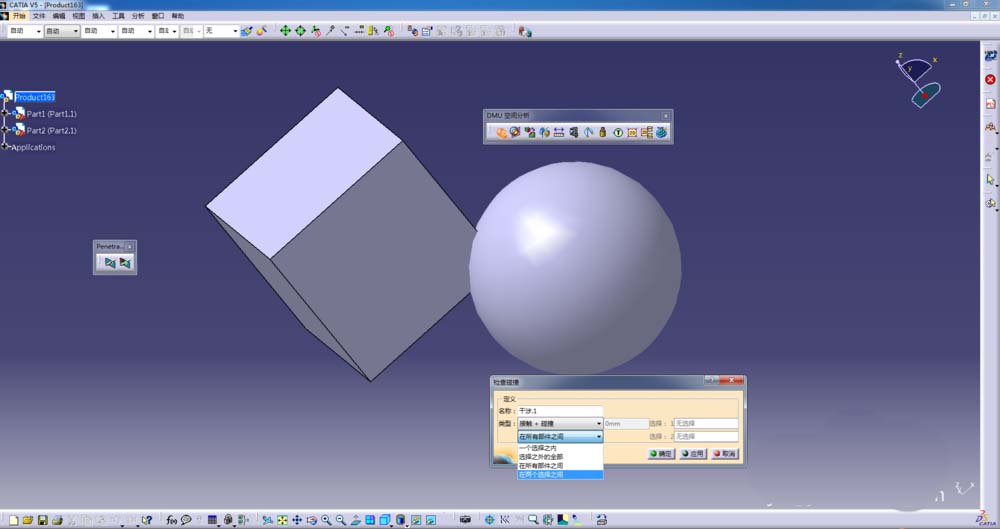This screenshot has height=529, width=1000.
Task: Click the first Penetration toolbar icon
Action: click(110, 262)
